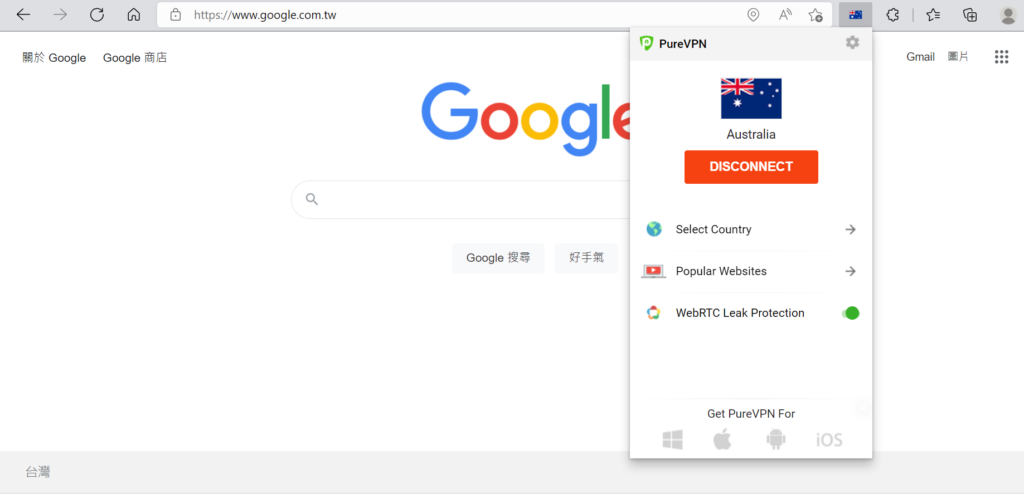1024x494 pixels.
Task: Click the globe icon beside Select Country
Action: (x=654, y=229)
